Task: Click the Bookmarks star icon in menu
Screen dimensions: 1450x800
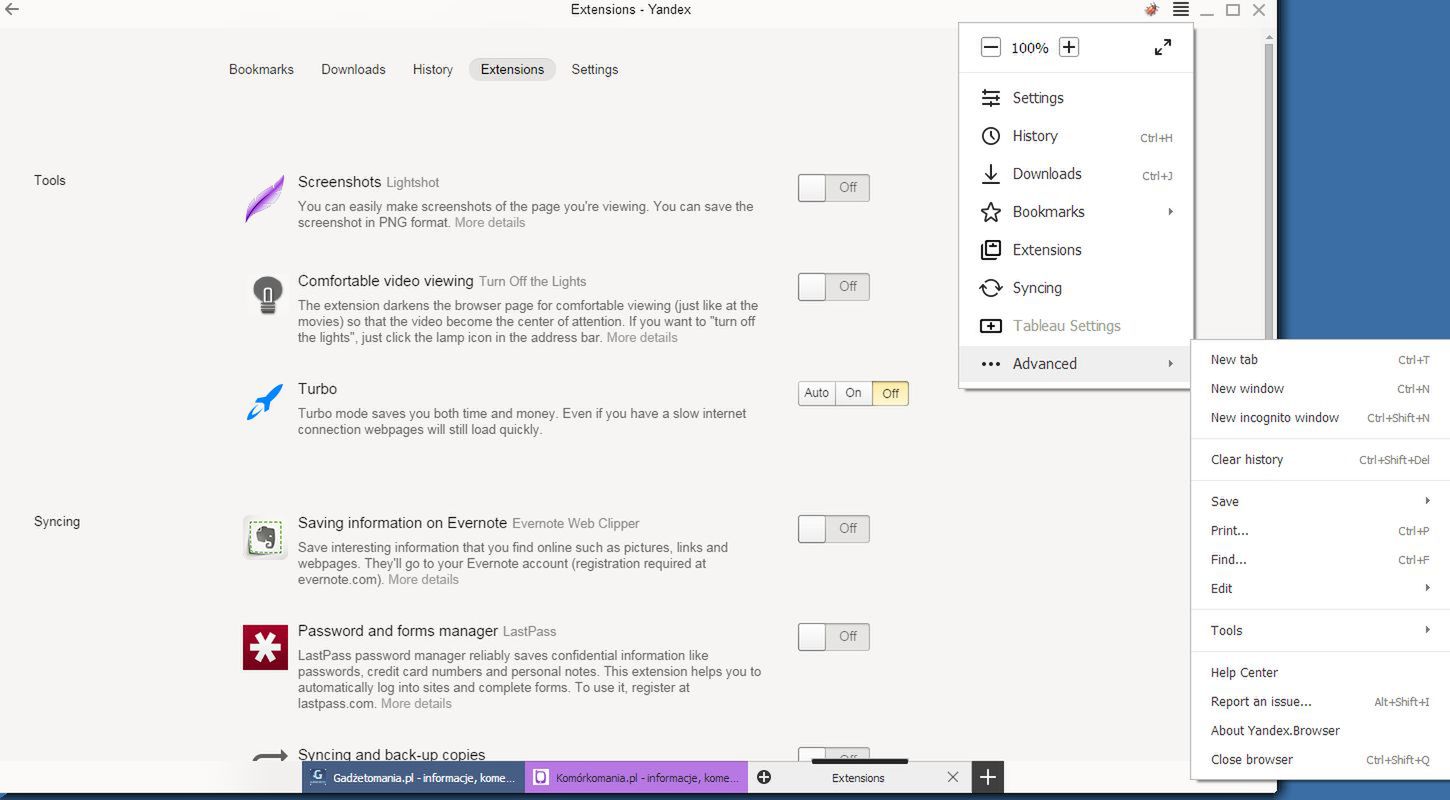Action: (x=990, y=212)
